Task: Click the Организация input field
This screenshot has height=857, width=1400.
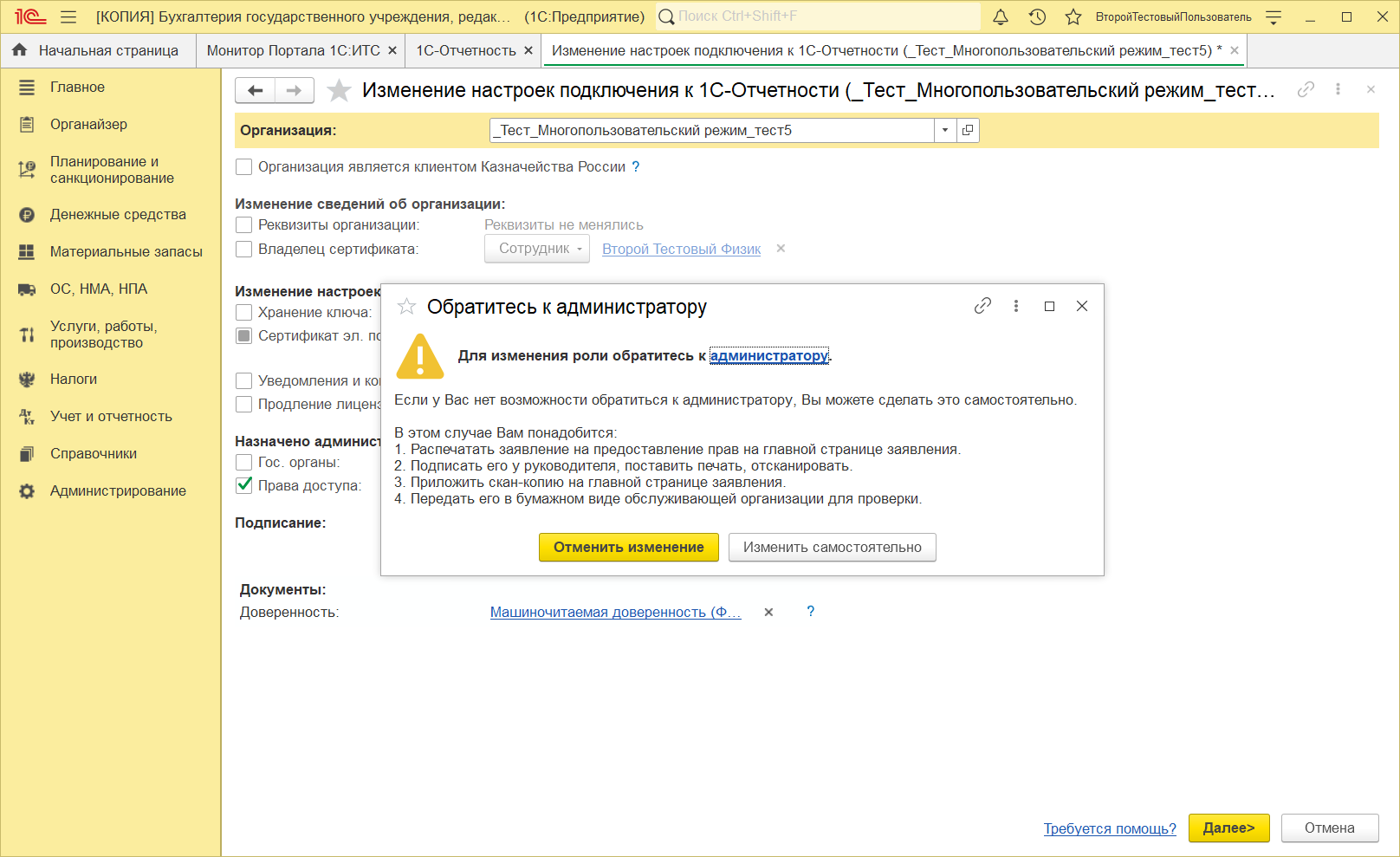Action: [x=712, y=130]
